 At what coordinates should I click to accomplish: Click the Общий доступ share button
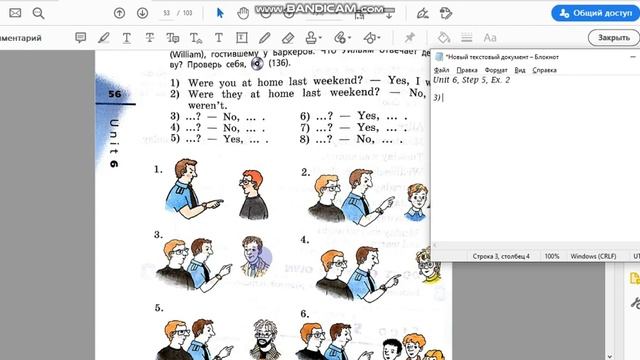[595, 13]
